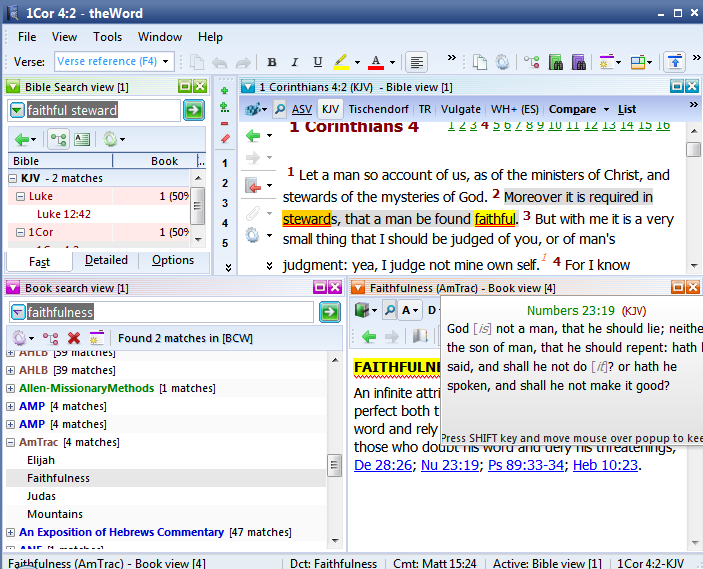Apply the yellow highlight marker
Viewport: 703px width, 569px height.
point(341,62)
